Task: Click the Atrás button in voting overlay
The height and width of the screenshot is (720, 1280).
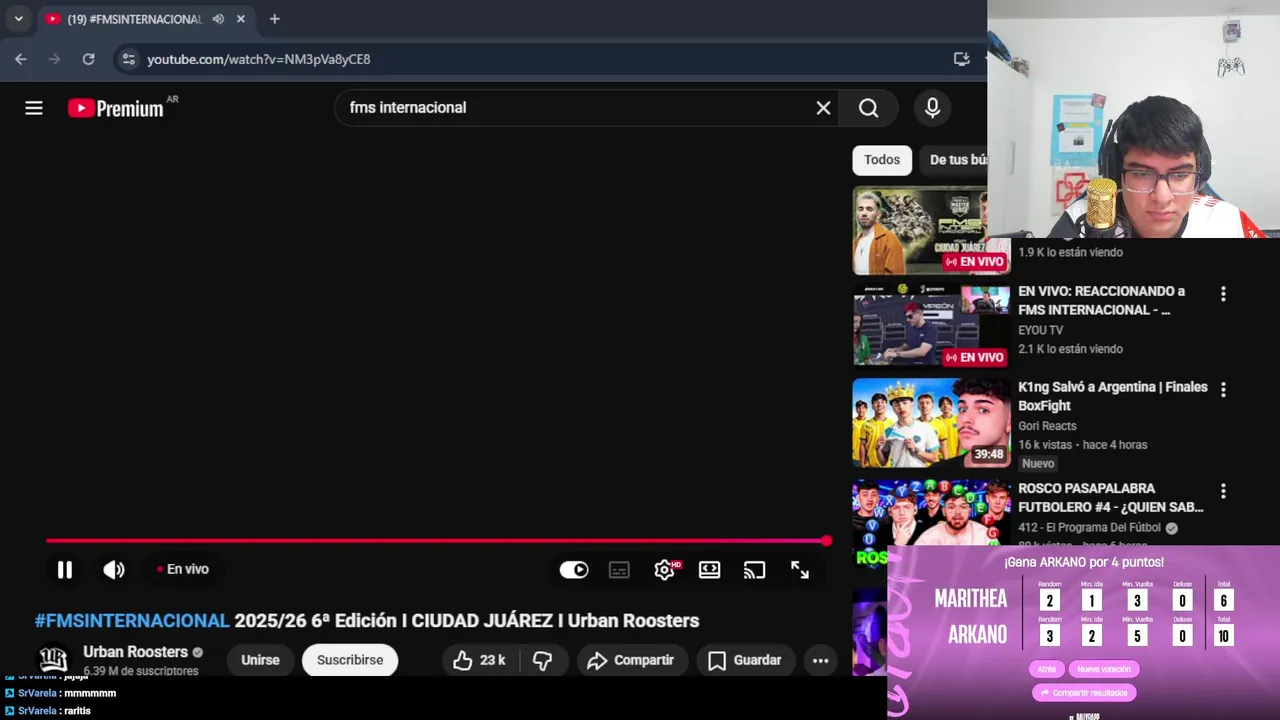Action: (x=1046, y=670)
